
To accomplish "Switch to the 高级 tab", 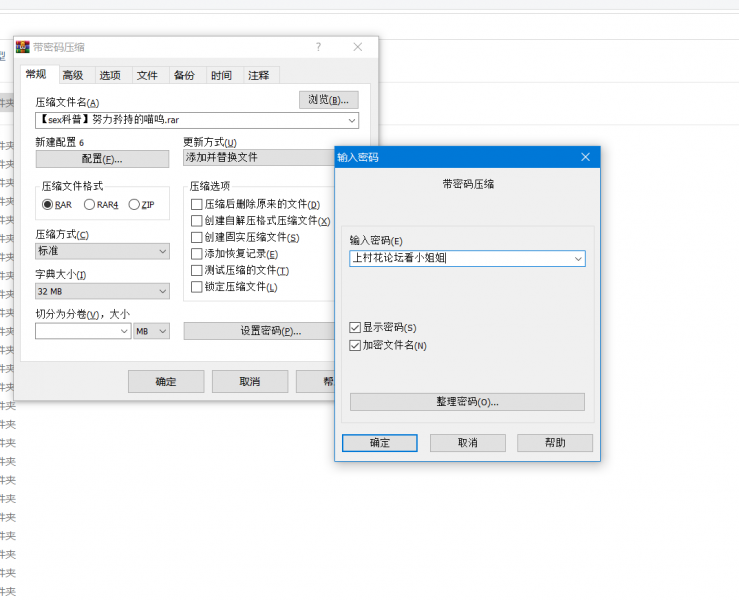I will 73,75.
